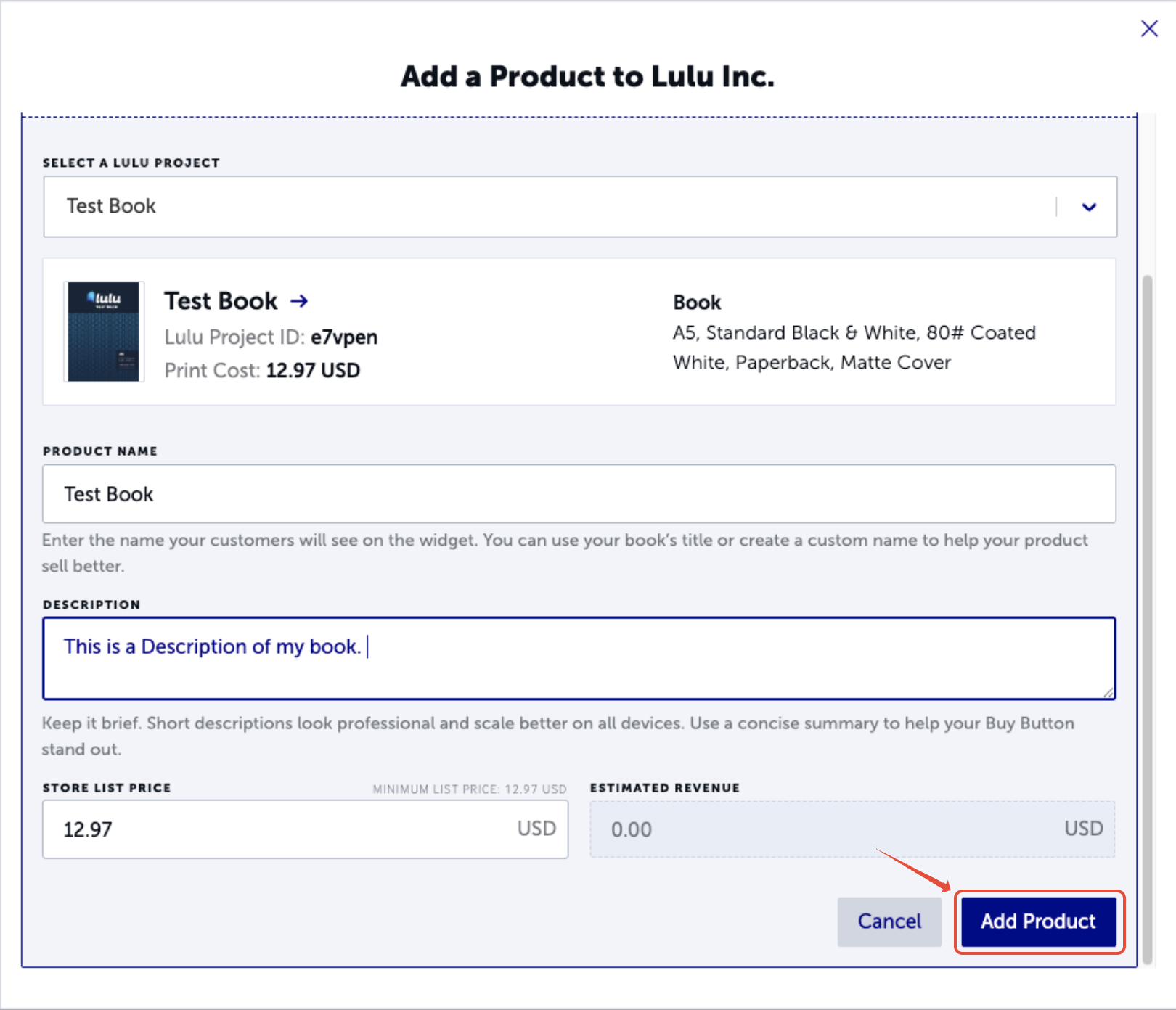1176x1010 pixels.
Task: Click the Estimated Revenue field
Action: [x=852, y=829]
